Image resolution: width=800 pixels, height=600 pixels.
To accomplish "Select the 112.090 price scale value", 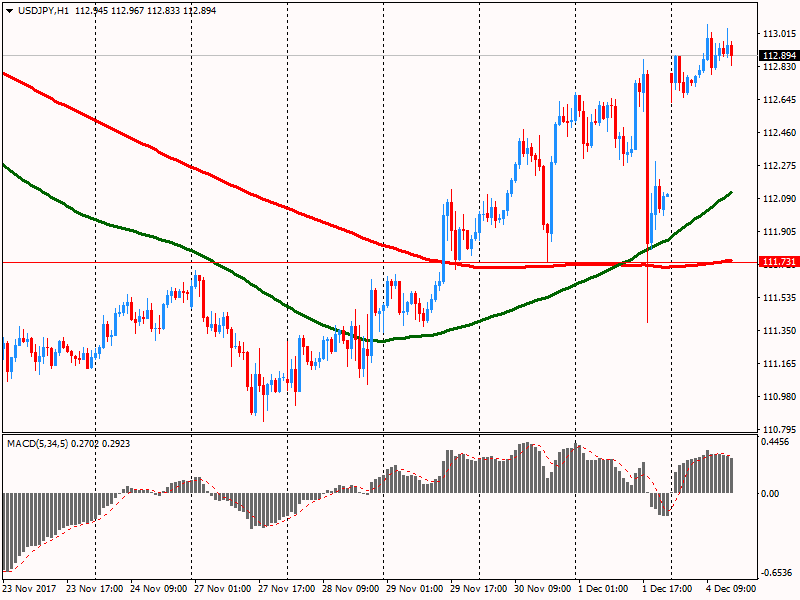I will click(x=779, y=198).
